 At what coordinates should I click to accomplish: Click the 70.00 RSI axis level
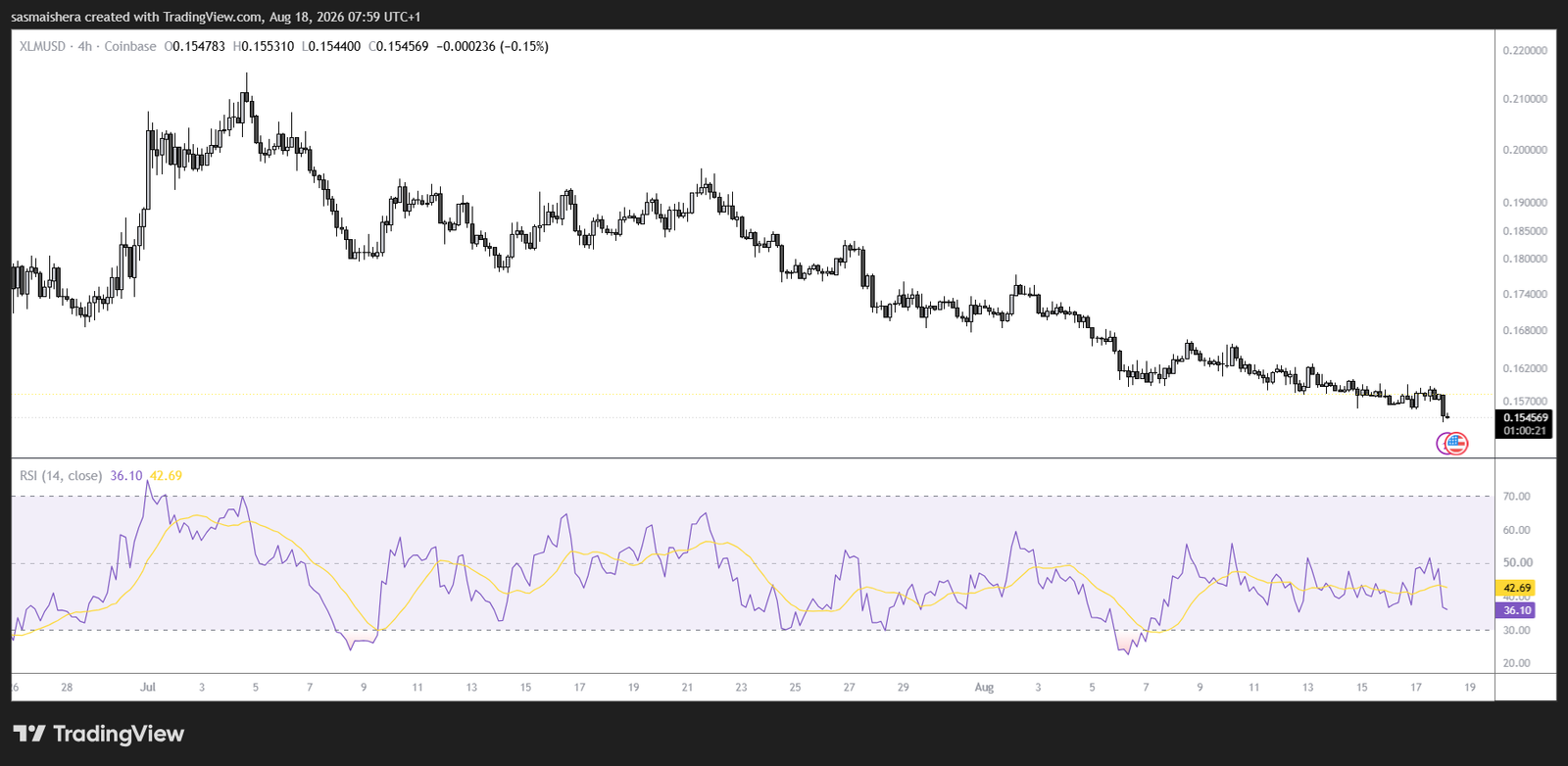coord(1516,497)
